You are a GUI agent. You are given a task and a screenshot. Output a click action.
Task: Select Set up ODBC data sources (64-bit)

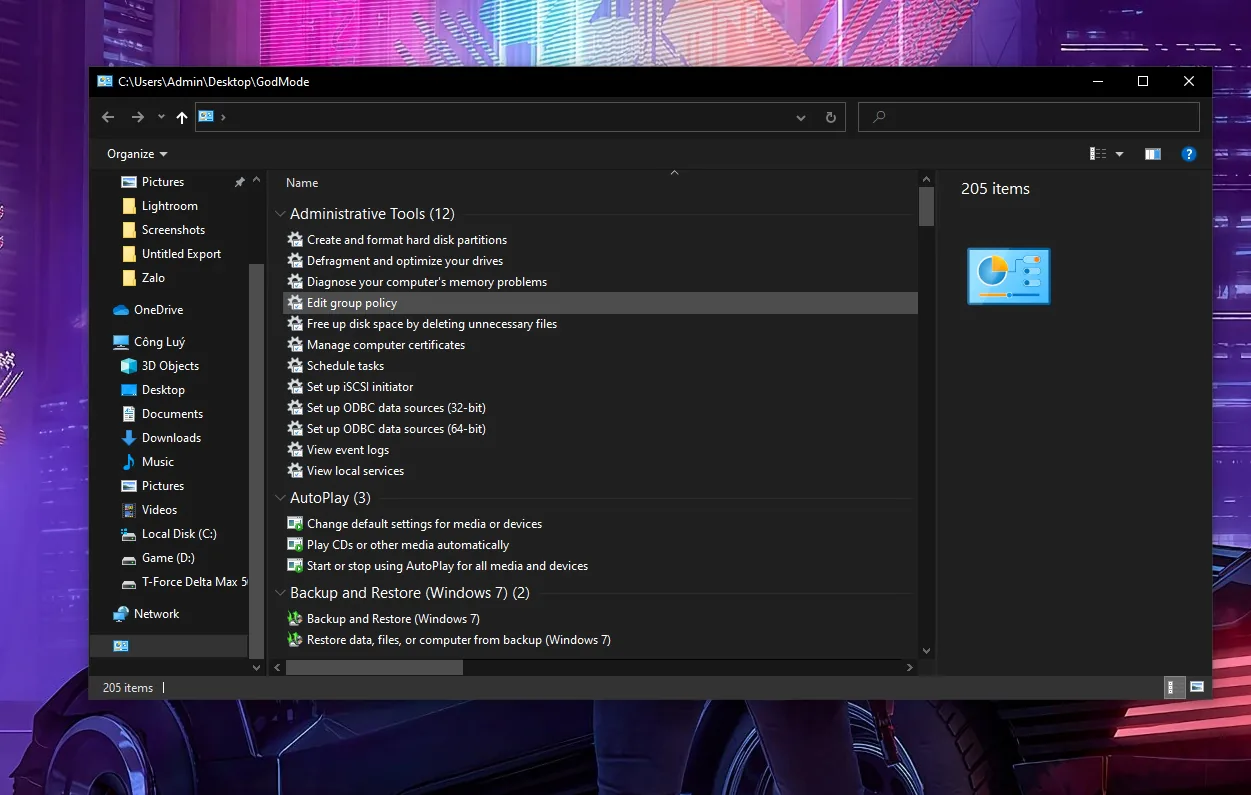point(396,429)
